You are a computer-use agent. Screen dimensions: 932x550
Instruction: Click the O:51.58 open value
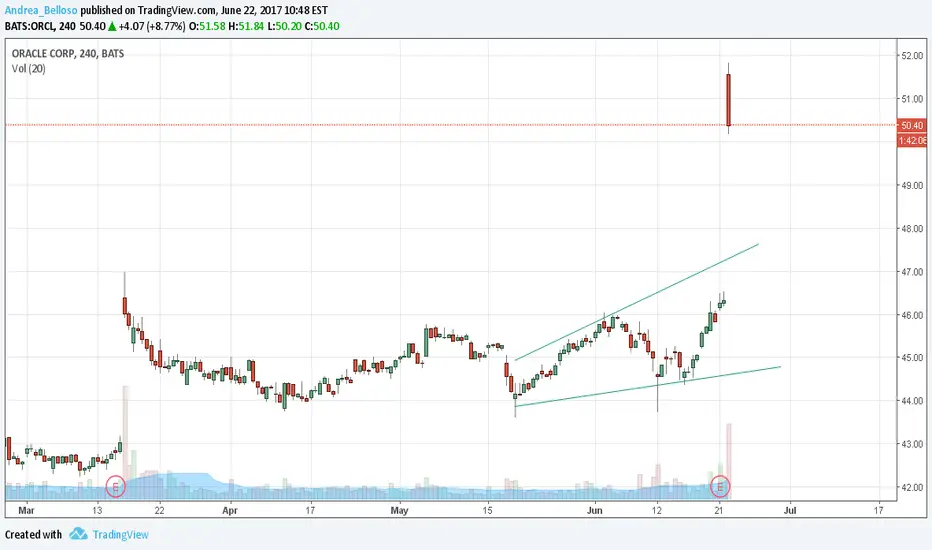click(x=207, y=26)
